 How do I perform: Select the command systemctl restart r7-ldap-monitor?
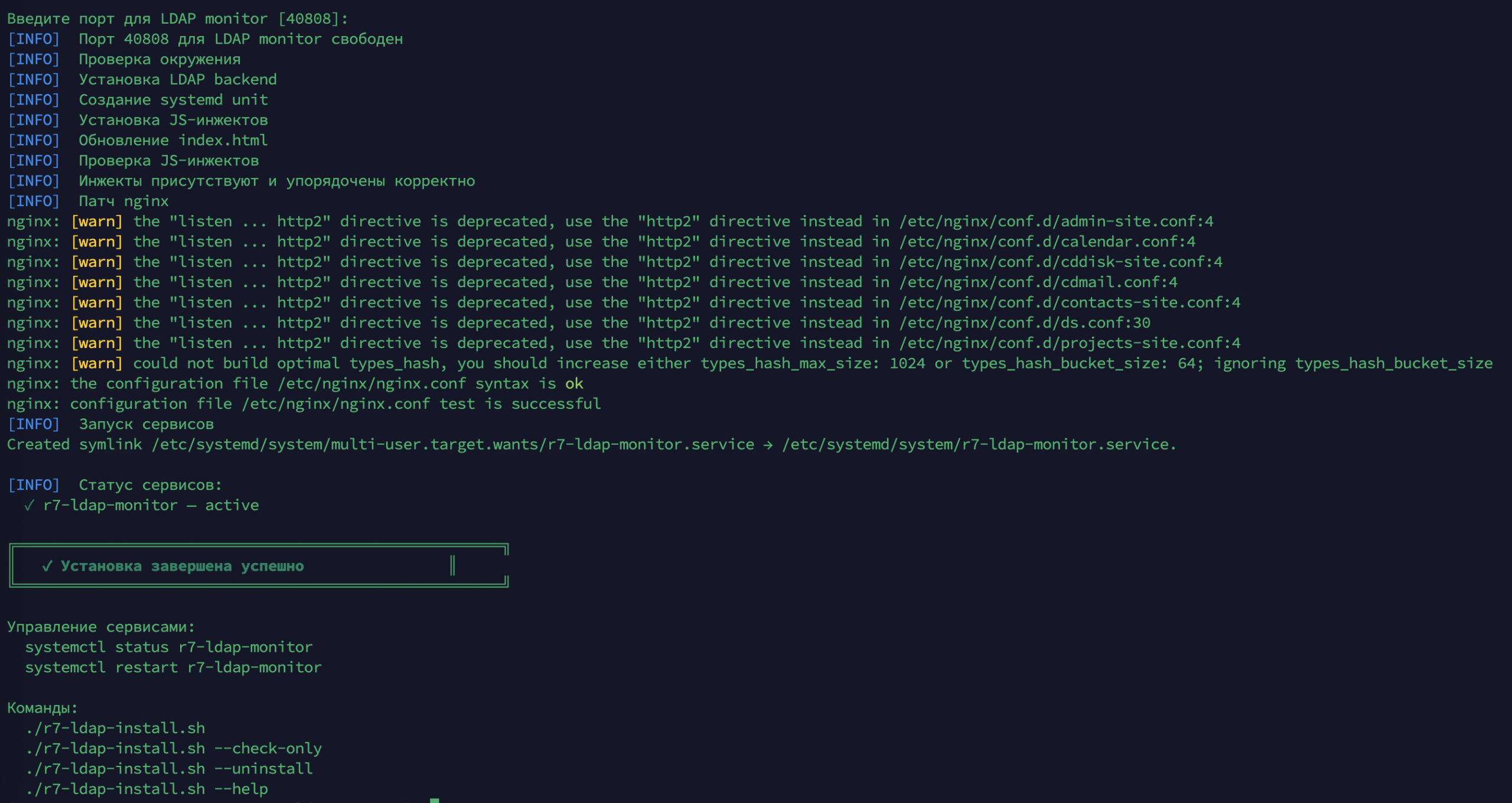(173, 667)
